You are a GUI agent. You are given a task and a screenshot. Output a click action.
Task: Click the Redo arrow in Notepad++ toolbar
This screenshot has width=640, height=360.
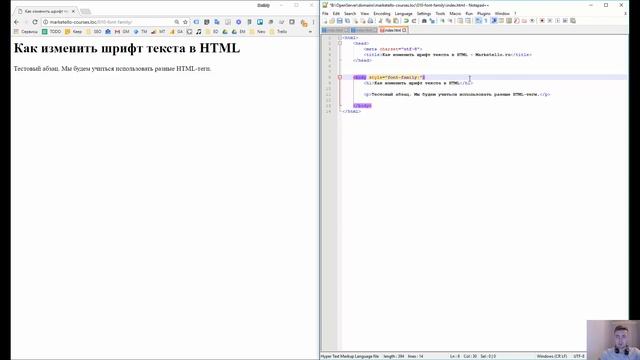[x=414, y=21]
